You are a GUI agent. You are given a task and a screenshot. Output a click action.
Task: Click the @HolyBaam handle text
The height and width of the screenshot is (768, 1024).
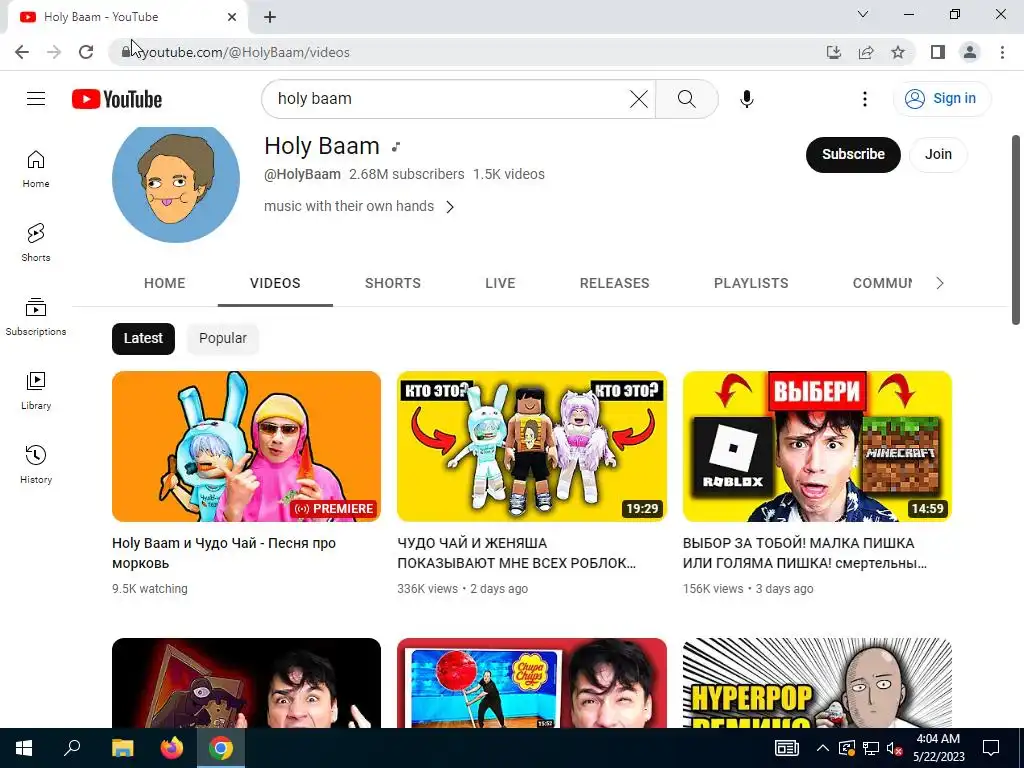click(302, 174)
